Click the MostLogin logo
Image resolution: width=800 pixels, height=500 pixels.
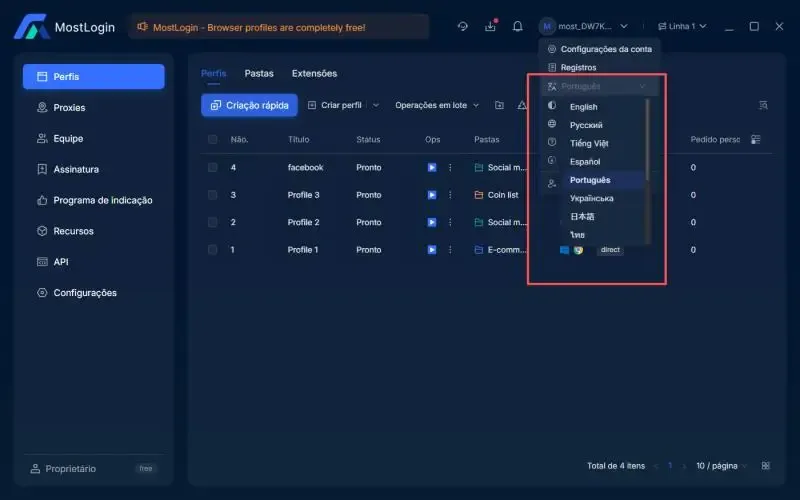(x=64, y=27)
